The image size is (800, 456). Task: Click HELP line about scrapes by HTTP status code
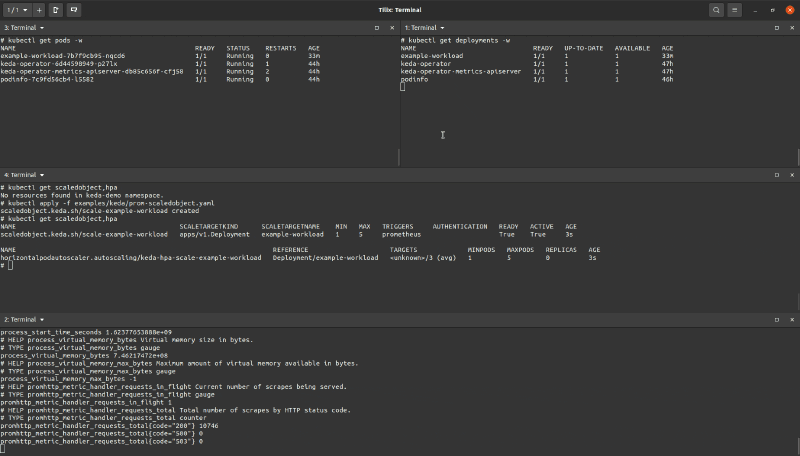[176, 410]
